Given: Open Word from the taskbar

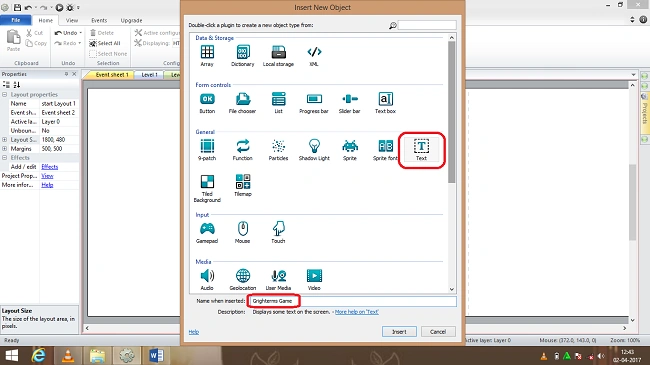Looking at the screenshot, I should pyautogui.click(x=156, y=355).
